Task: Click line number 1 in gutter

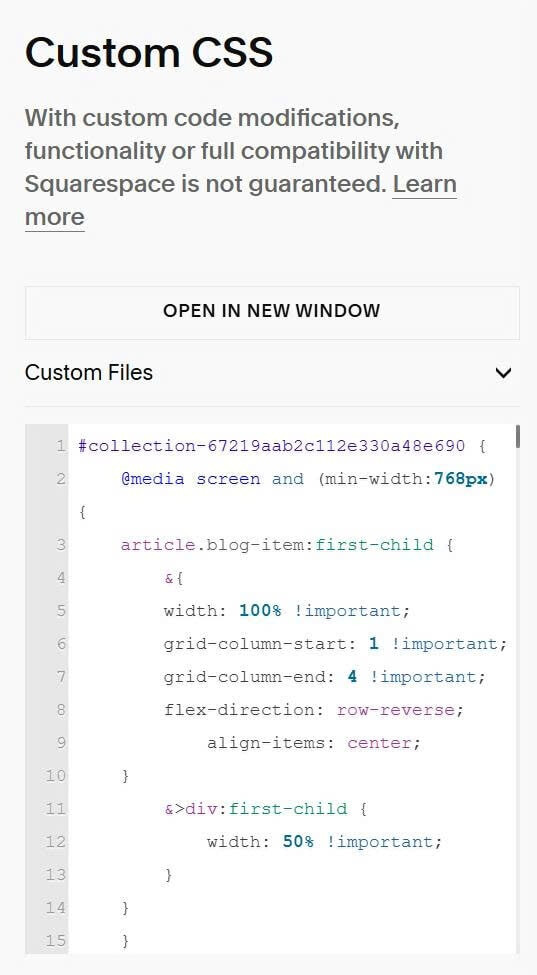Action: click(x=60, y=446)
